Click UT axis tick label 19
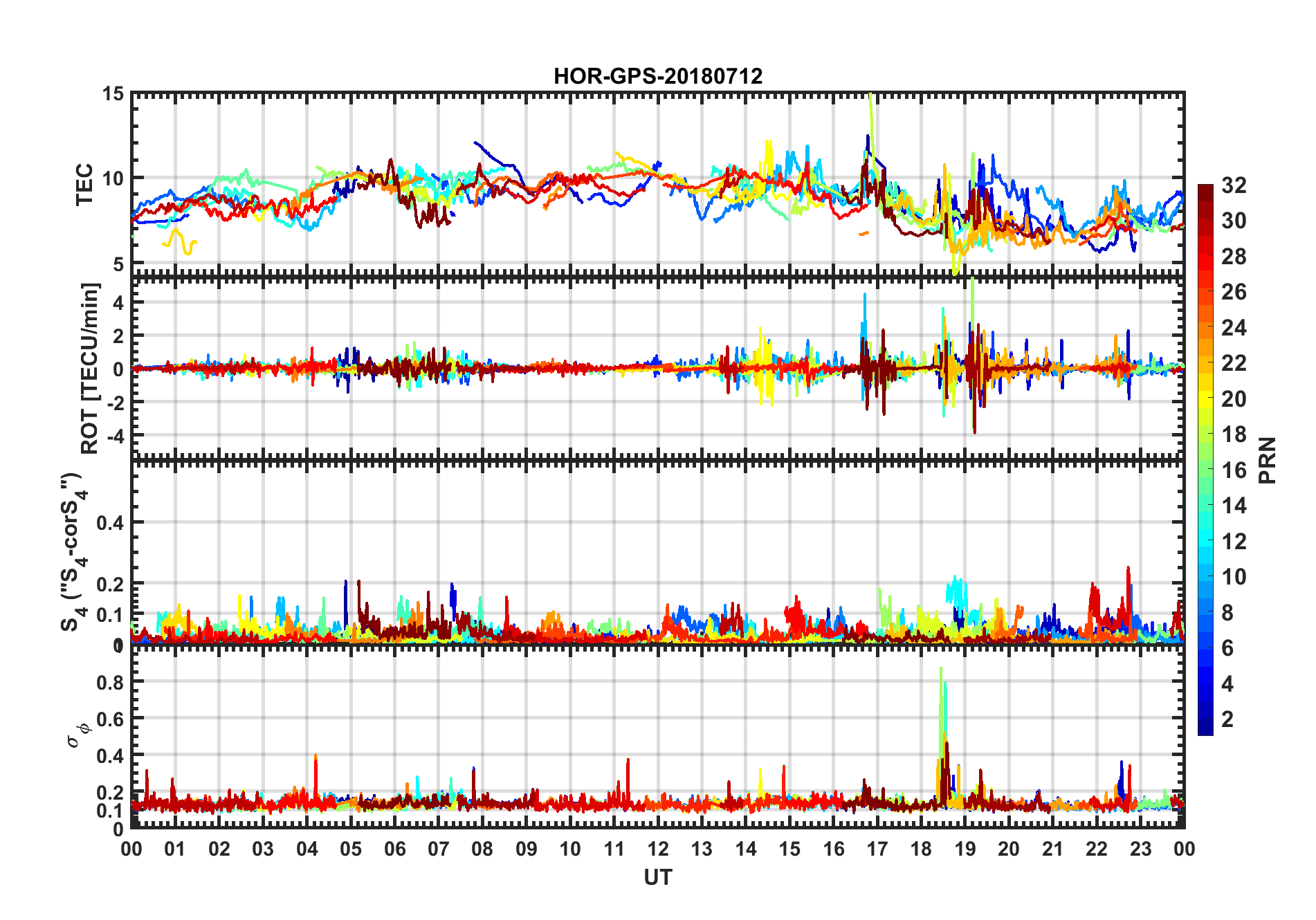Image resolution: width=1316 pixels, height=920 pixels. pyautogui.click(x=965, y=849)
